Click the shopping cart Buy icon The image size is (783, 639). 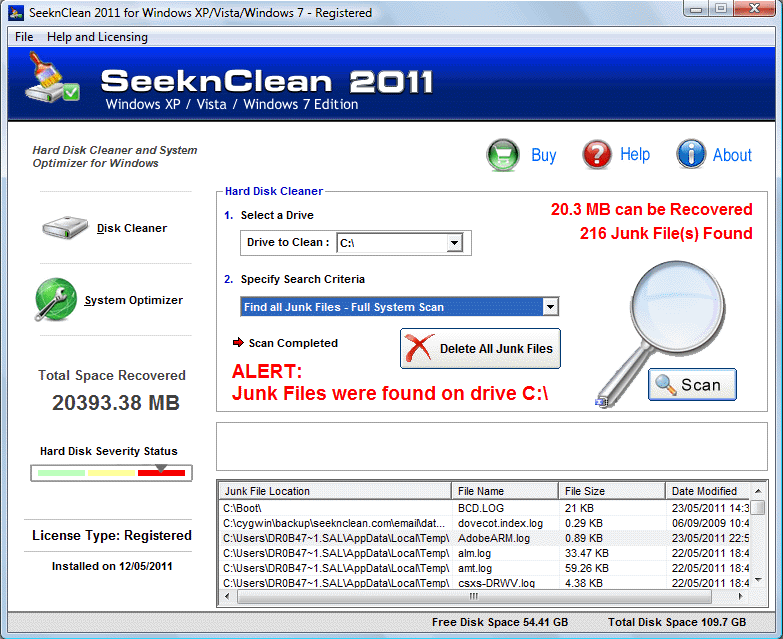(x=503, y=155)
